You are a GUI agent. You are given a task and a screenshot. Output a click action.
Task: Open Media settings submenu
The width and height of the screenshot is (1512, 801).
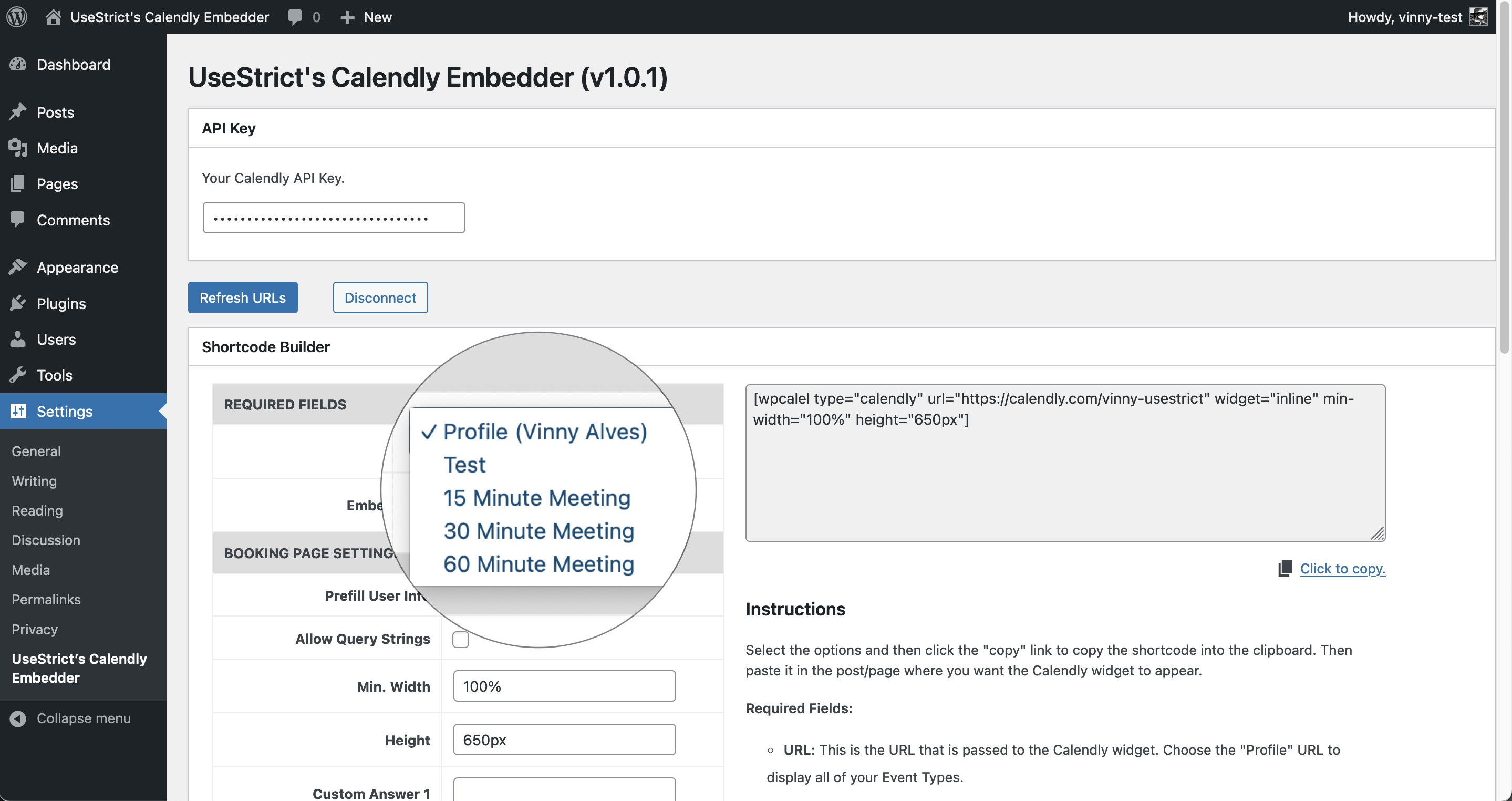[x=30, y=570]
